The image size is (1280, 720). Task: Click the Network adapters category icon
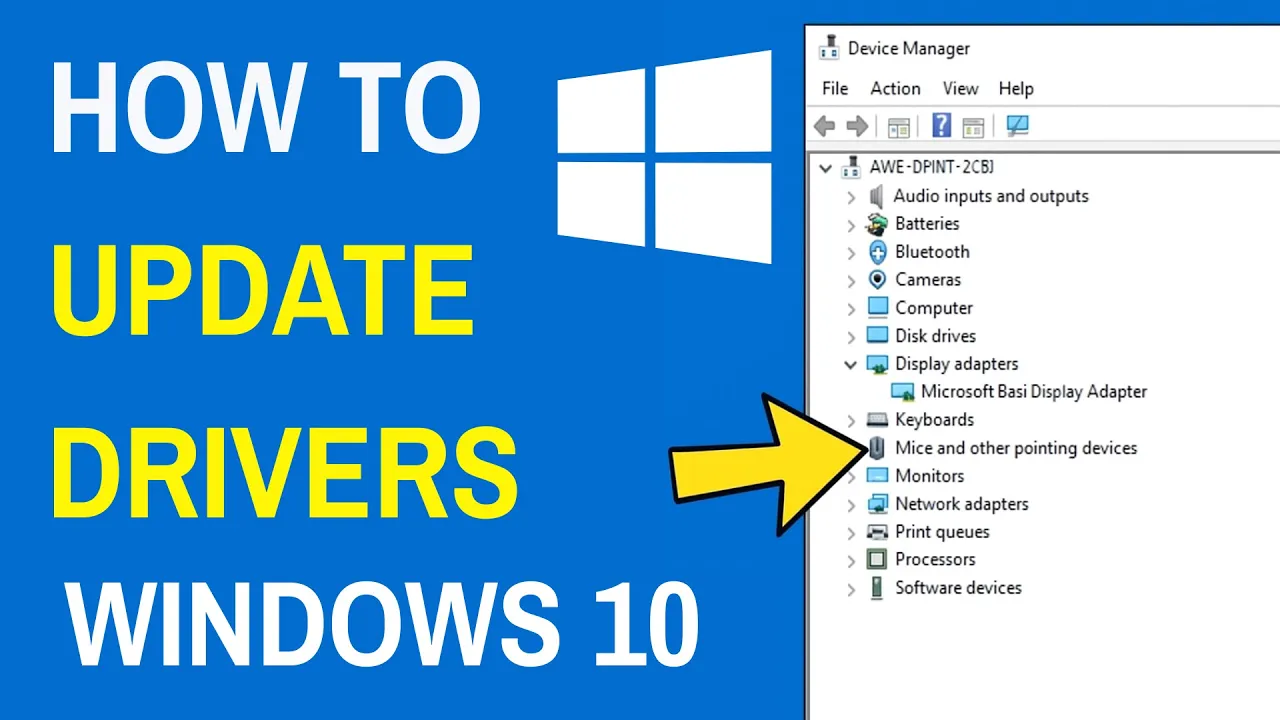coord(876,504)
